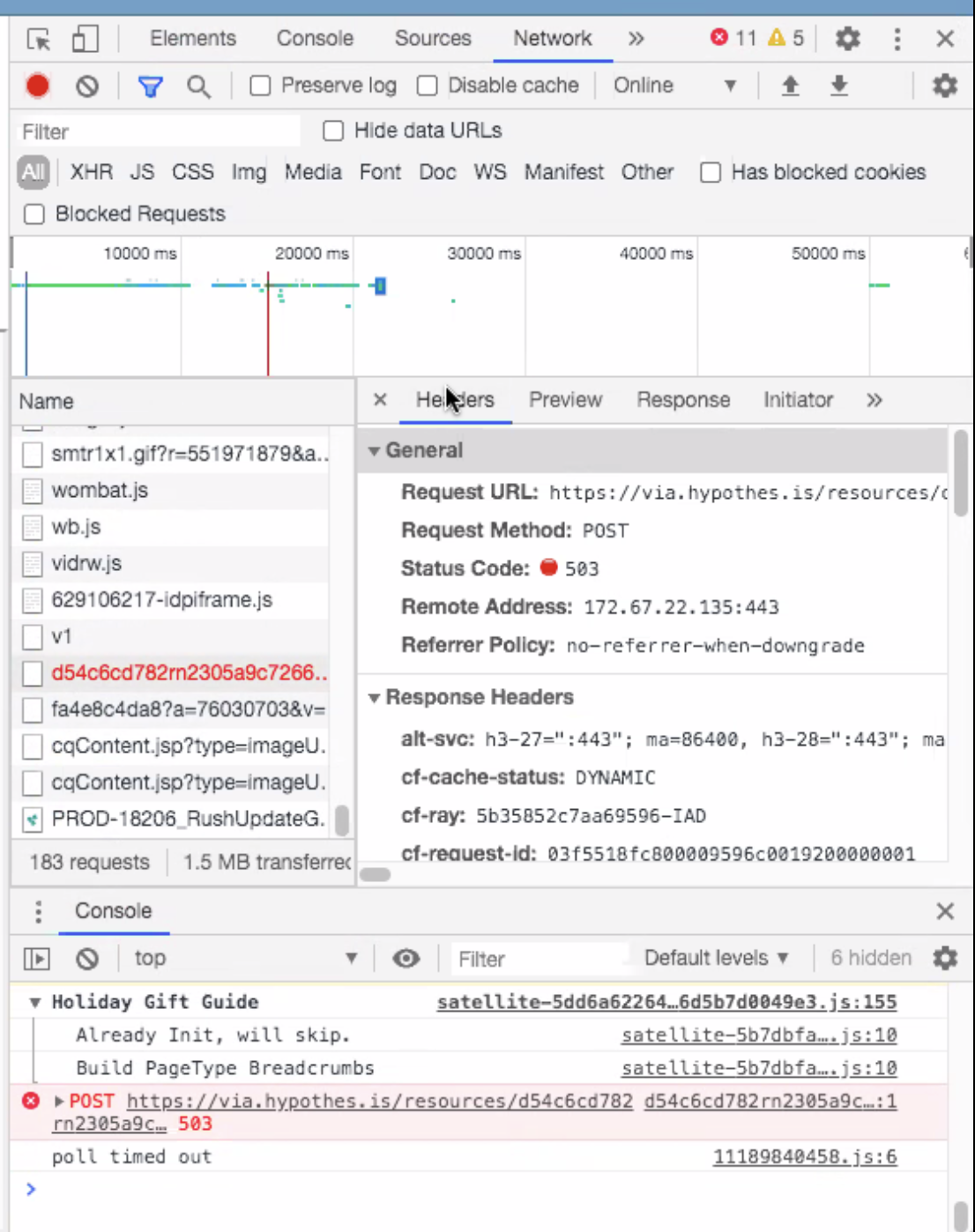Filter requests by Img type
The height and width of the screenshot is (1232, 975).
pyautogui.click(x=249, y=172)
